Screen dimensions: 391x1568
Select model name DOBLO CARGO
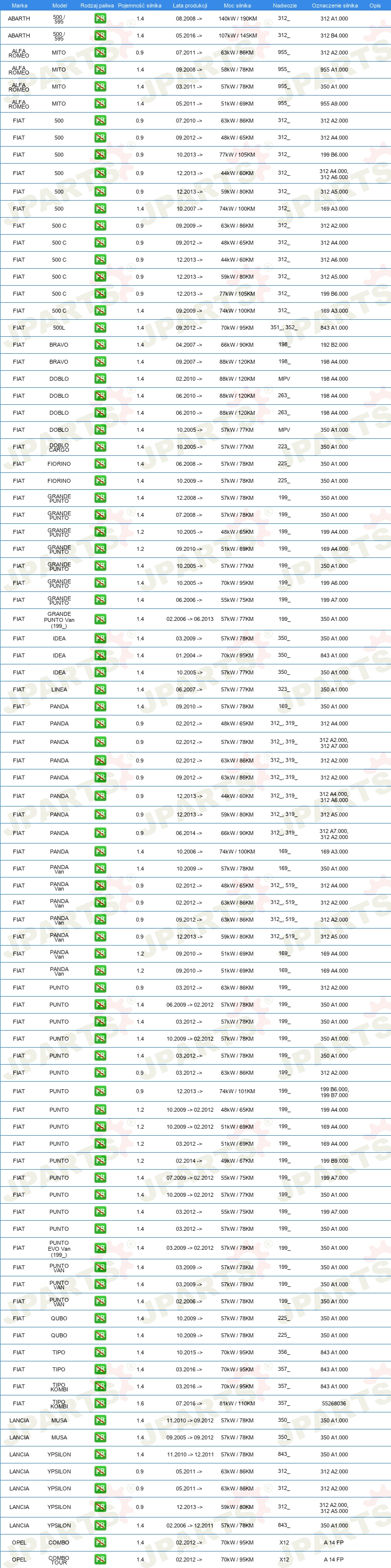tap(59, 447)
